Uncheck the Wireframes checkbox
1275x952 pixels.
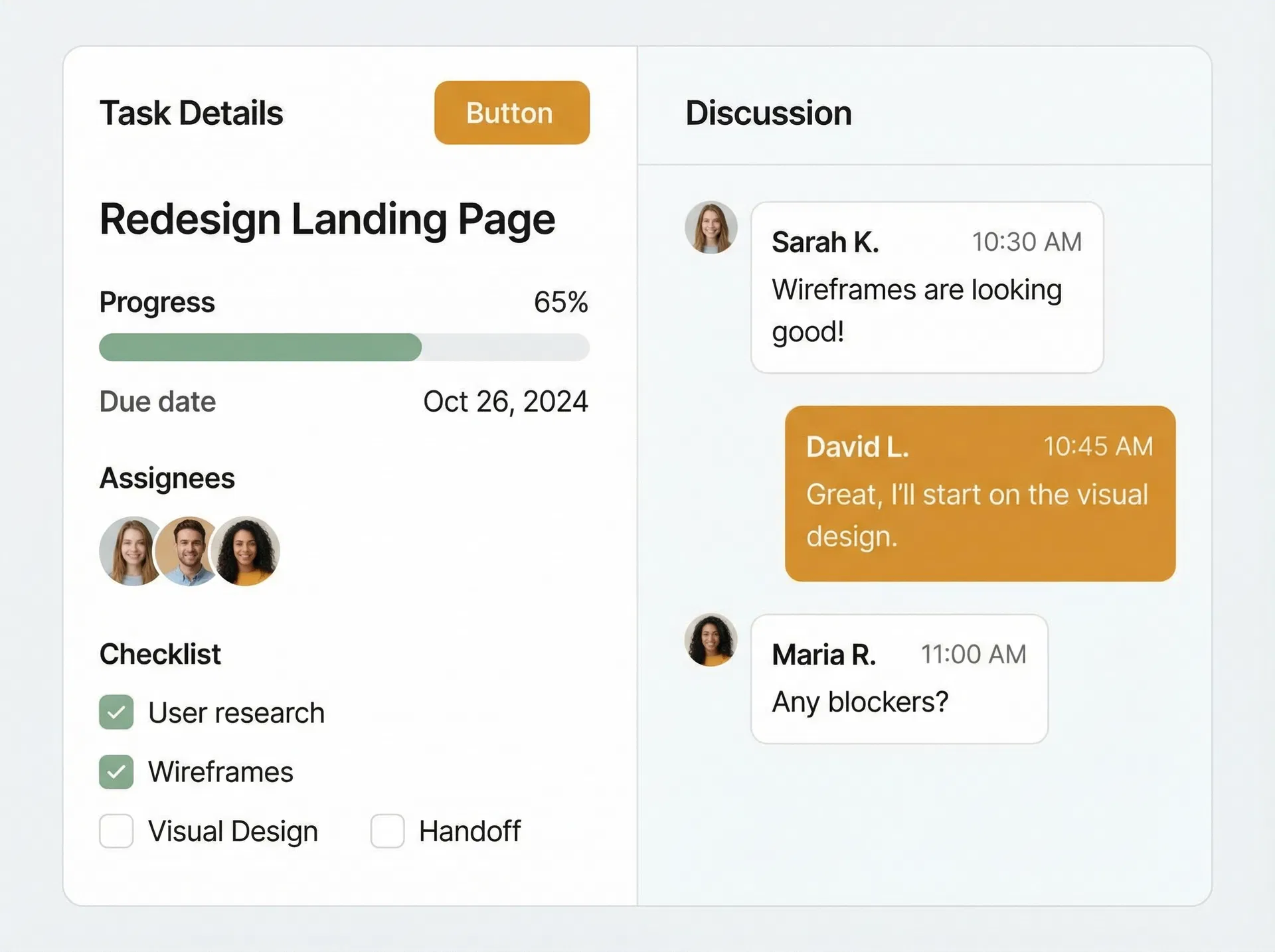pyautogui.click(x=116, y=772)
